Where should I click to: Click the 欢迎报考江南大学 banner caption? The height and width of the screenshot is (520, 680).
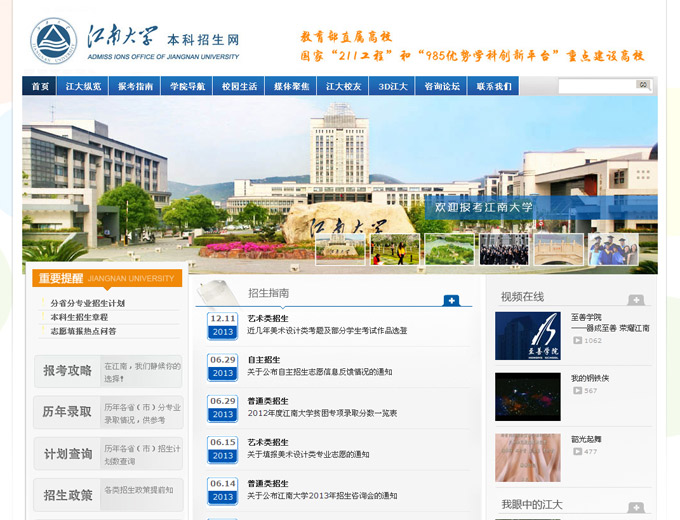(x=484, y=207)
